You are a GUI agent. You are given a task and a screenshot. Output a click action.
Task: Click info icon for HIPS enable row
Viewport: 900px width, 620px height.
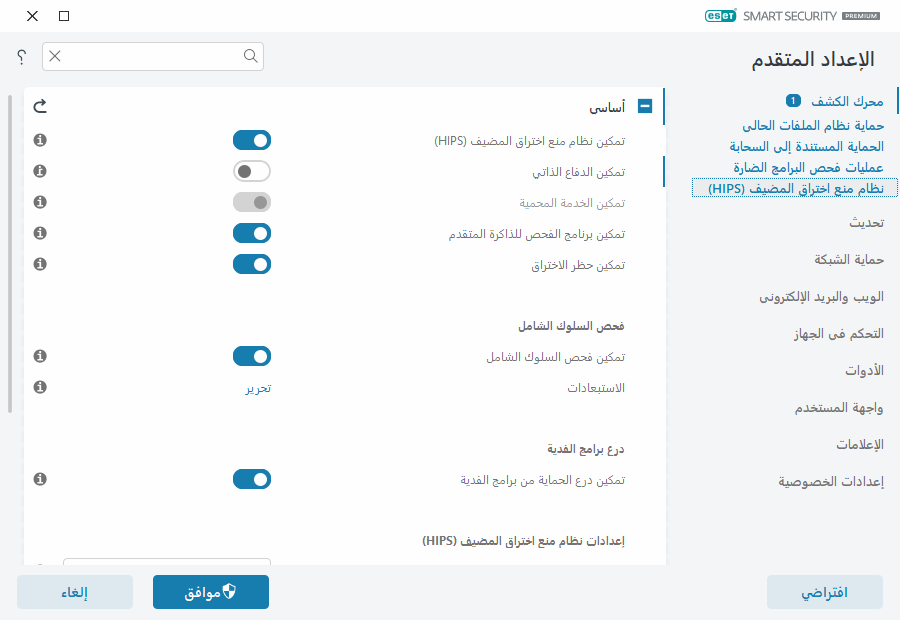tap(40, 140)
